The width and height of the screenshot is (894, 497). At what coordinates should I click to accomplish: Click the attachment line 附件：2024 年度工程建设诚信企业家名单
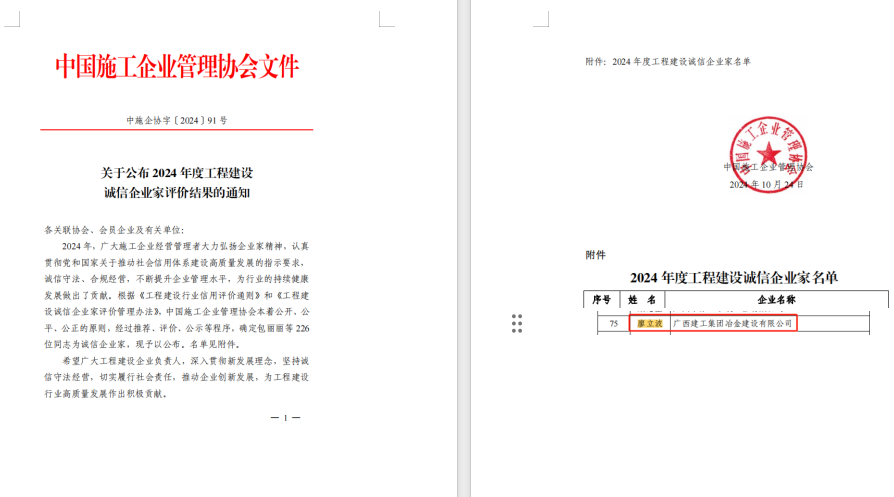(x=667, y=62)
